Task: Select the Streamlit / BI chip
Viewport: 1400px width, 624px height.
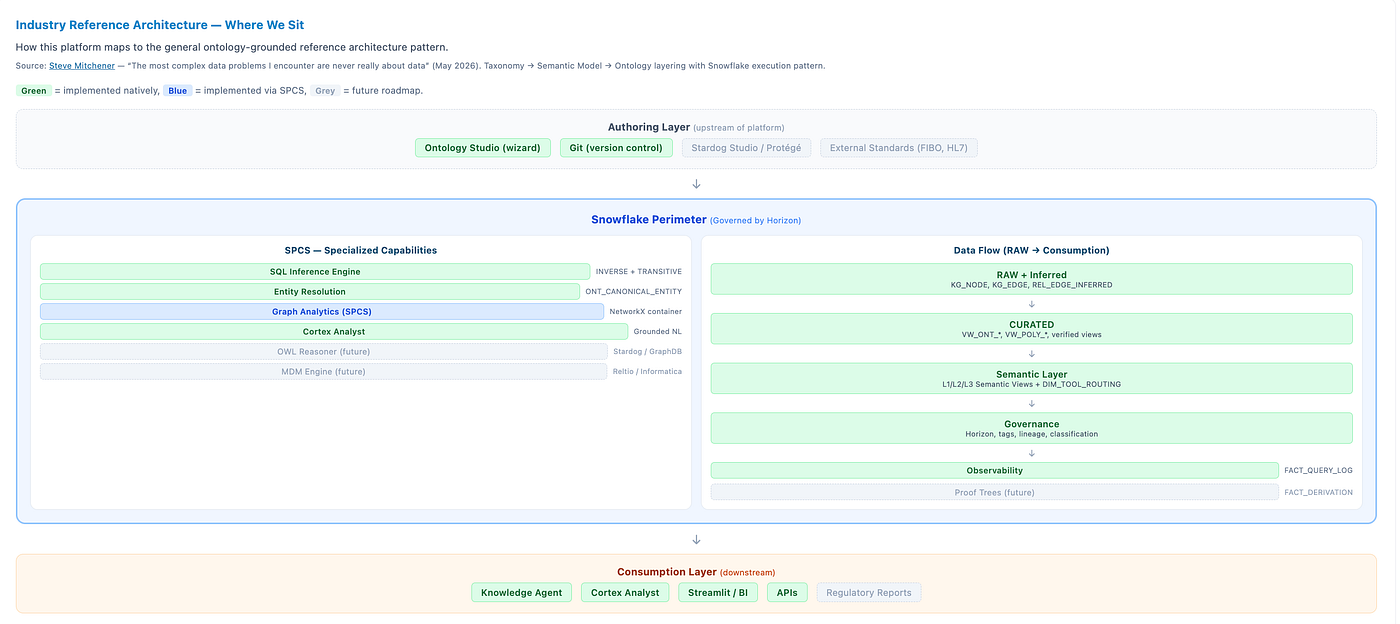Action: point(718,593)
